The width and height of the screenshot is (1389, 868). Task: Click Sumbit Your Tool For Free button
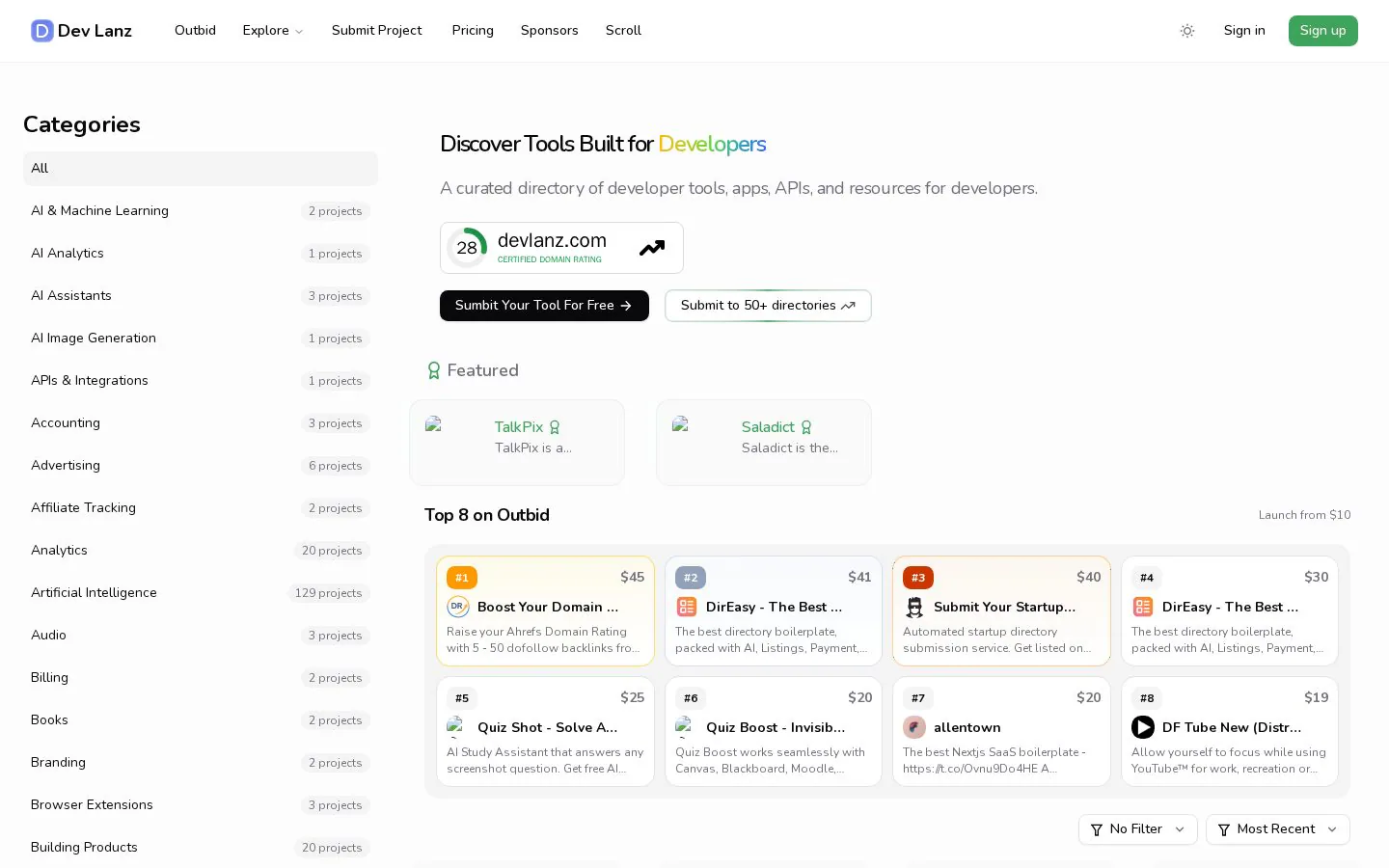point(544,306)
